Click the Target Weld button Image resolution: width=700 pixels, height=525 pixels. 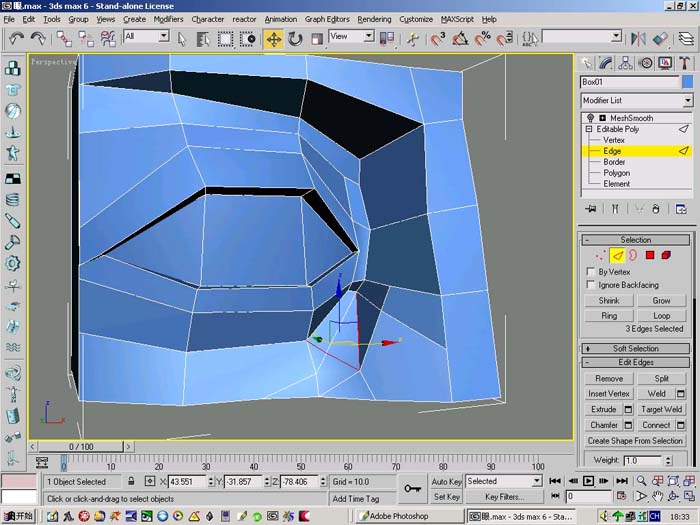661,409
